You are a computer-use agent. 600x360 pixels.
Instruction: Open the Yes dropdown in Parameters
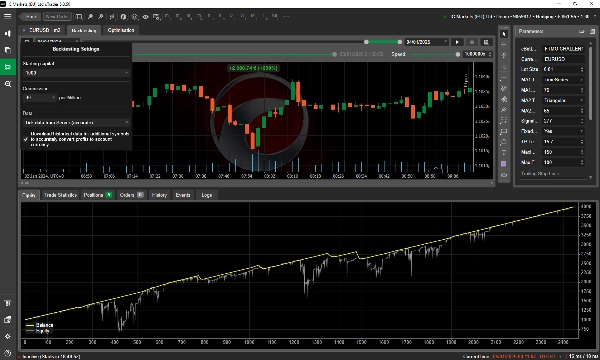coord(563,131)
